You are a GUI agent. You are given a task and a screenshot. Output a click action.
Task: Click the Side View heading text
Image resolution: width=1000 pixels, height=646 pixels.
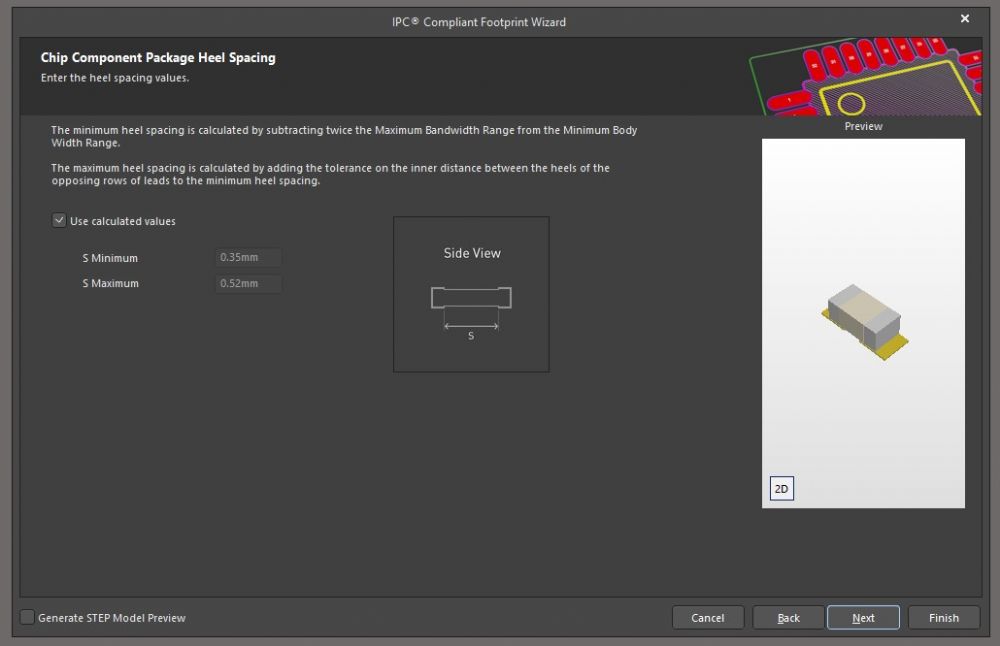(472, 254)
